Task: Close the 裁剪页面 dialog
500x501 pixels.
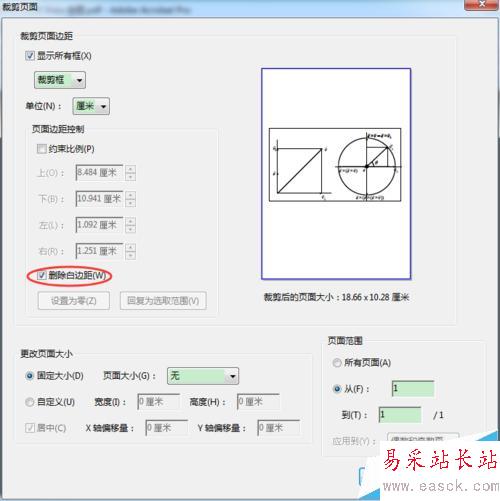Action: coord(482,4)
